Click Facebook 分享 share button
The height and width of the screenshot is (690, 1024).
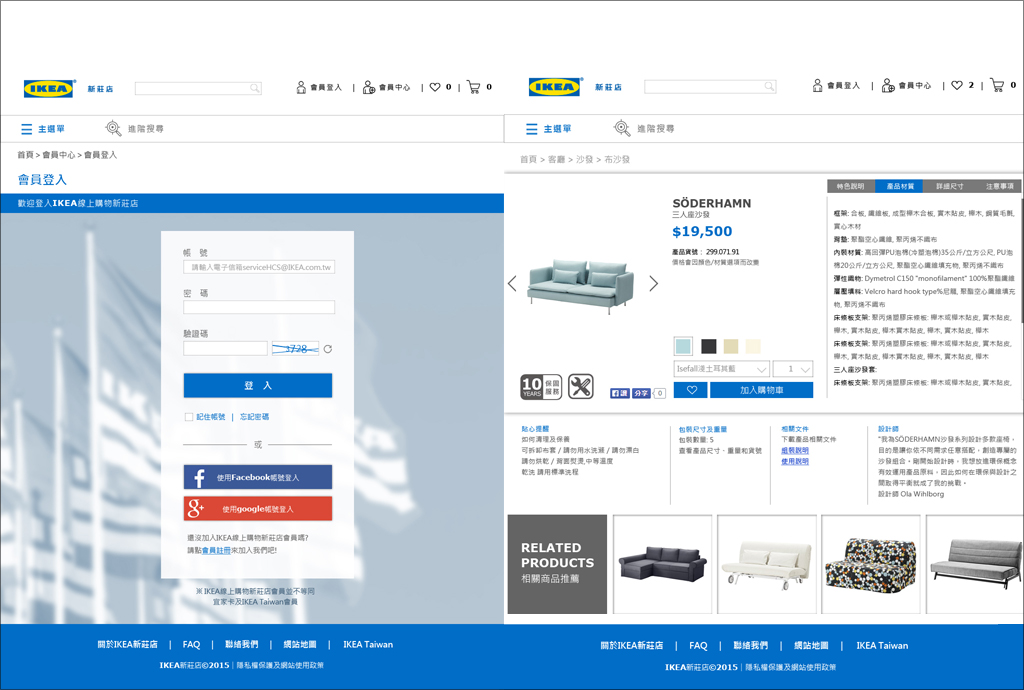[641, 393]
